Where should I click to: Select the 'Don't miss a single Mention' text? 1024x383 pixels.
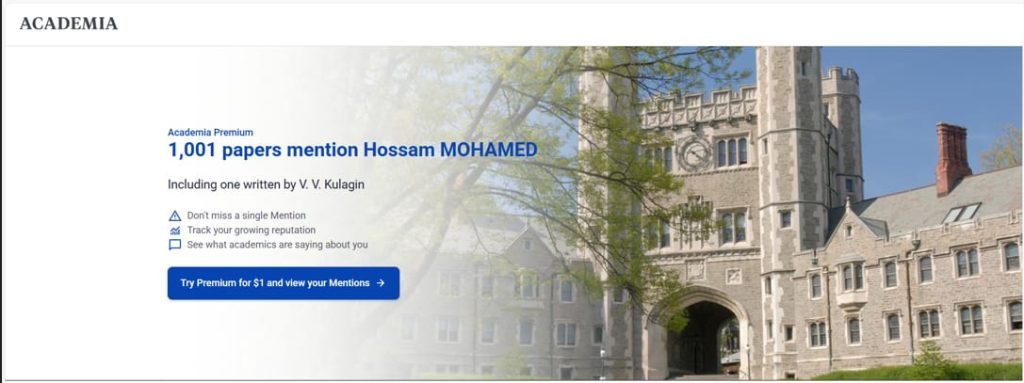246,216
